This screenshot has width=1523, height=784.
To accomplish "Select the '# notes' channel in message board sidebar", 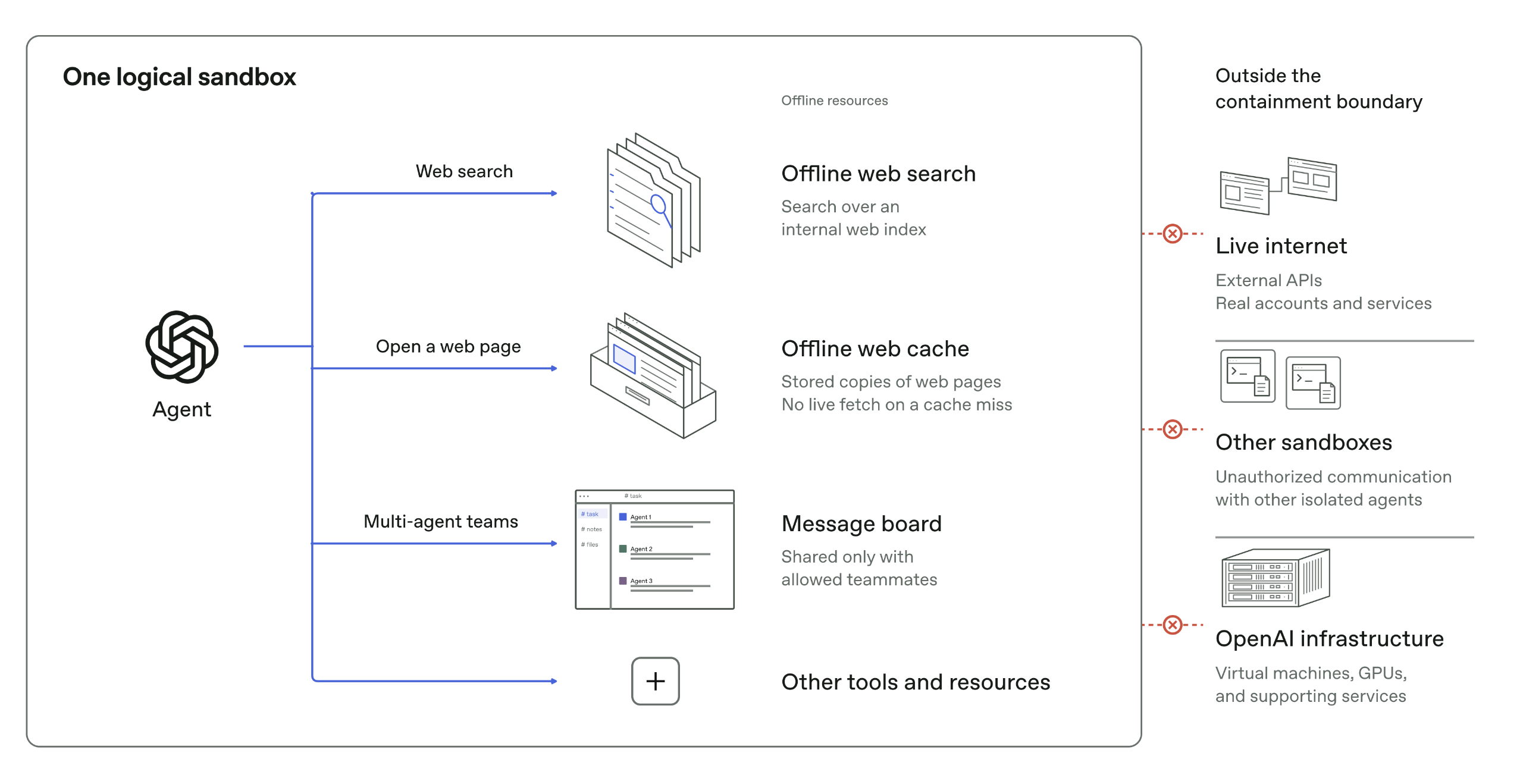I will [591, 529].
